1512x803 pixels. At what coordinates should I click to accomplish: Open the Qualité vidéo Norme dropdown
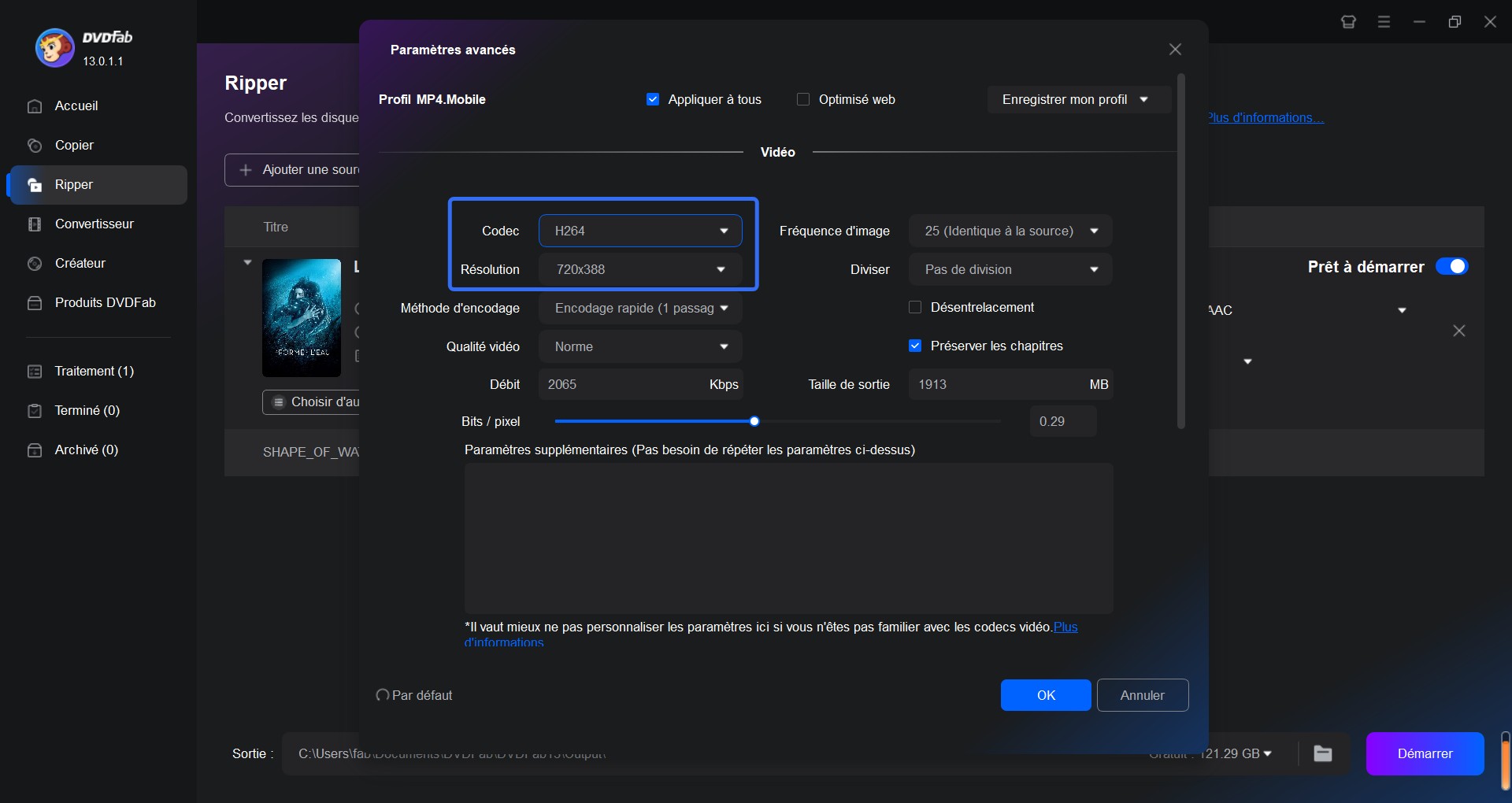pos(640,346)
